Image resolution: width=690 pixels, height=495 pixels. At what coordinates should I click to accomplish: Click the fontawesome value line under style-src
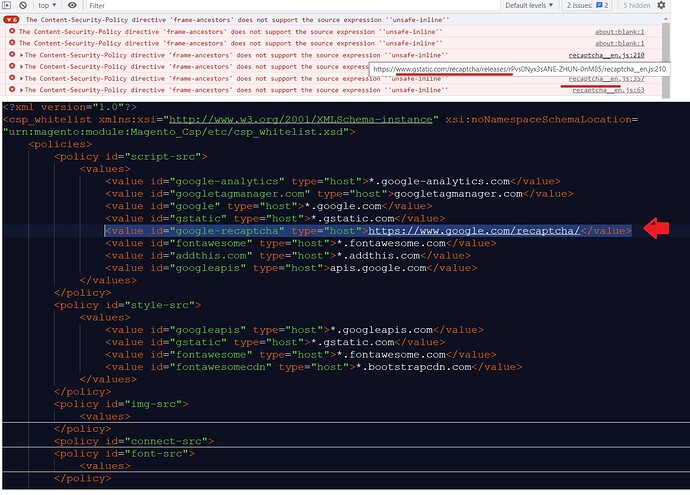[301, 354]
